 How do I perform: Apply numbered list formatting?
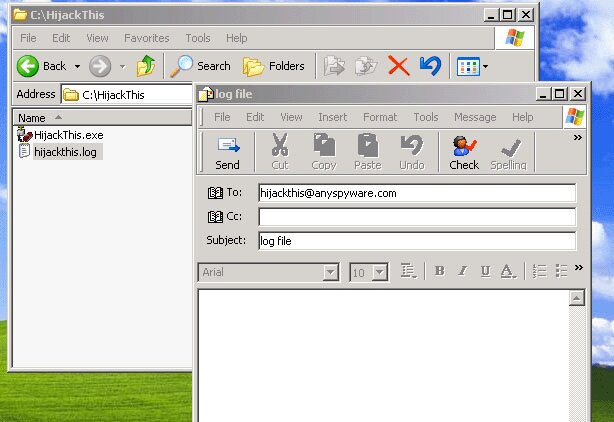(540, 271)
